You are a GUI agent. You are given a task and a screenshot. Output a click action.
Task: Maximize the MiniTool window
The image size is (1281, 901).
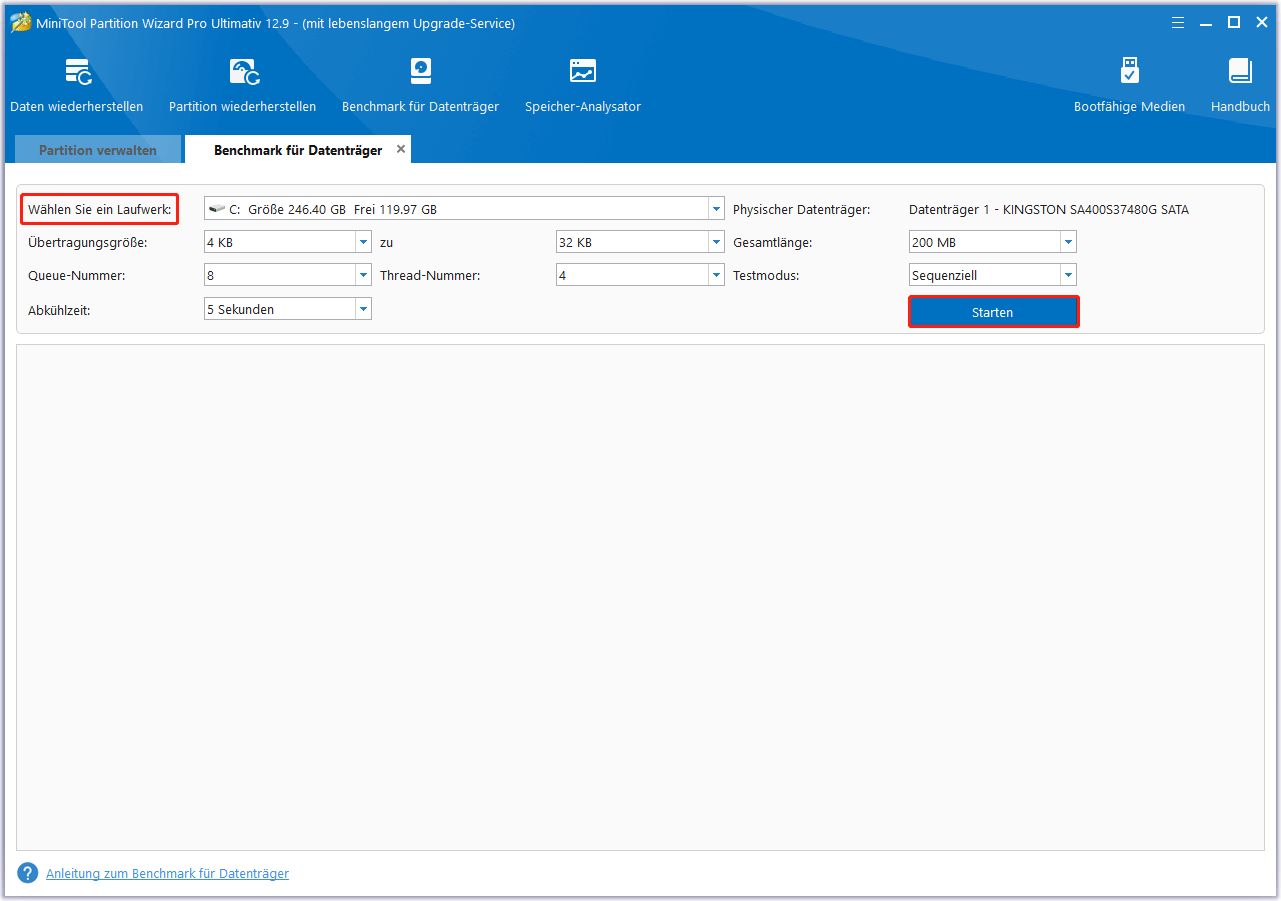click(x=1234, y=22)
